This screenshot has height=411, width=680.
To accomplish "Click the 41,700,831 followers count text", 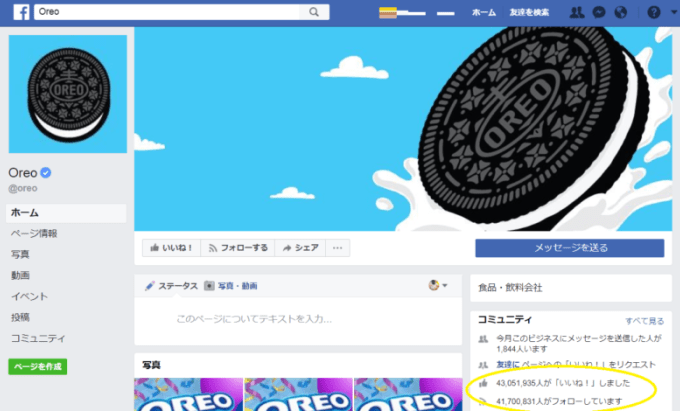I will coord(559,401).
